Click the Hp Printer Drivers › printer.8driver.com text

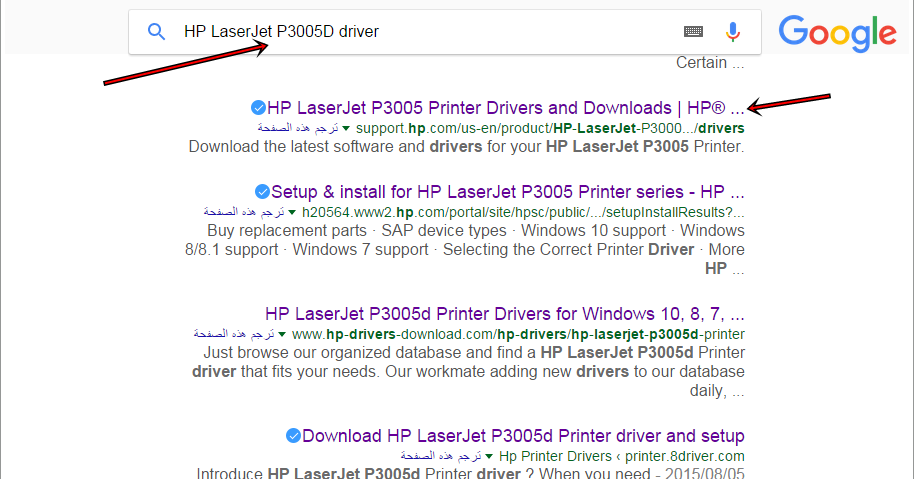[622, 456]
